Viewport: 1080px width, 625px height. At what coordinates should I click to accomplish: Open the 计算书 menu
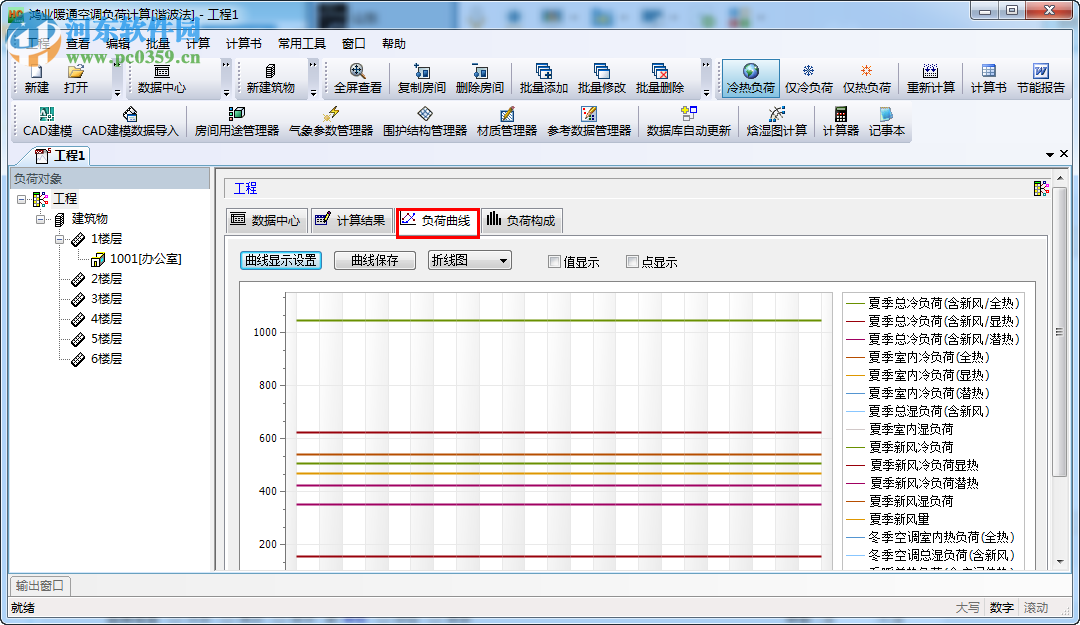click(x=243, y=44)
